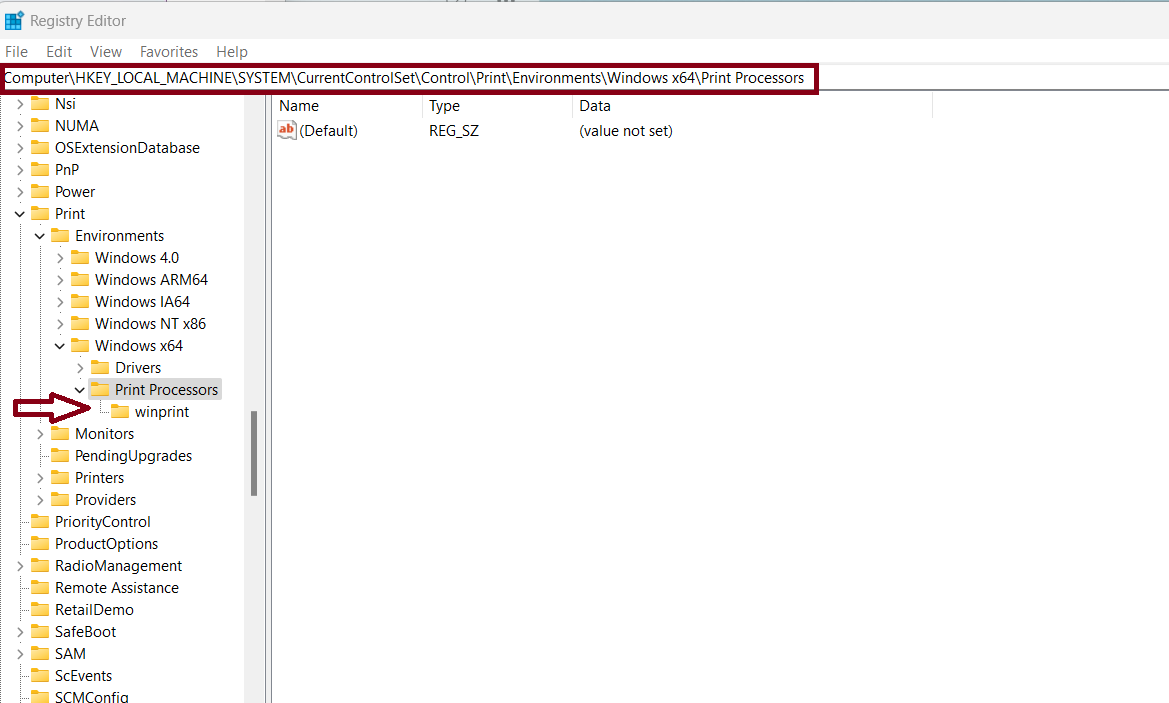Collapse the Environments tree node
Image resolution: width=1169 pixels, height=703 pixels.
(x=40, y=236)
